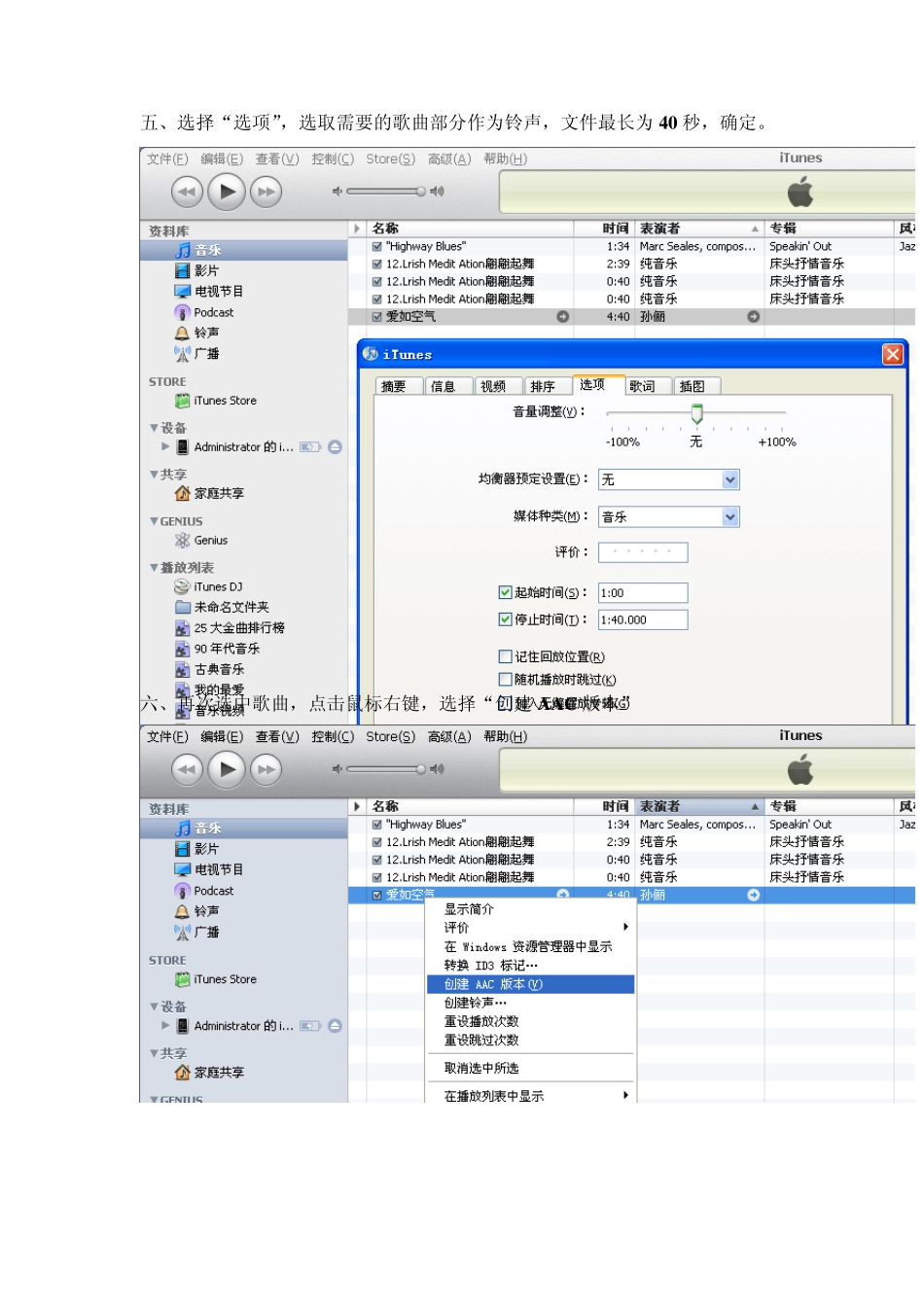Click the play button in the upper iTunes window
Screen dimensions: 924x1307
227,192
